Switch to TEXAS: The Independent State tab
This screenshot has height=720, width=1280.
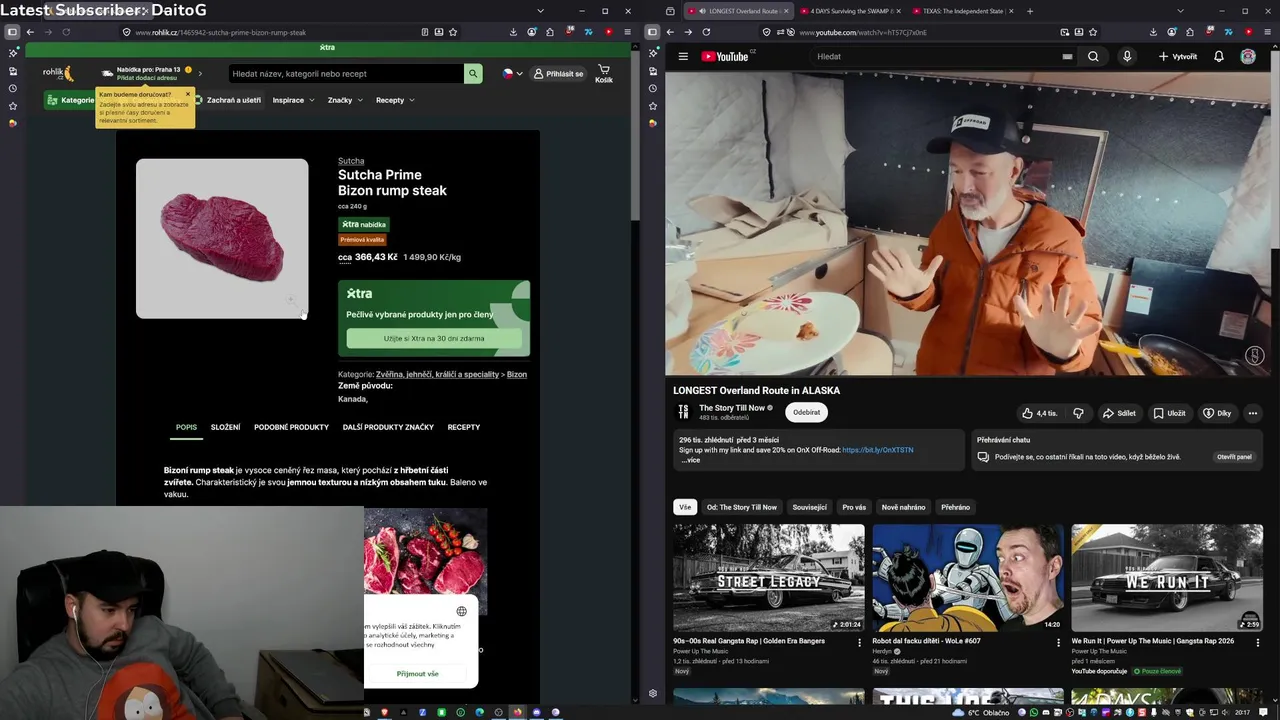(x=962, y=11)
